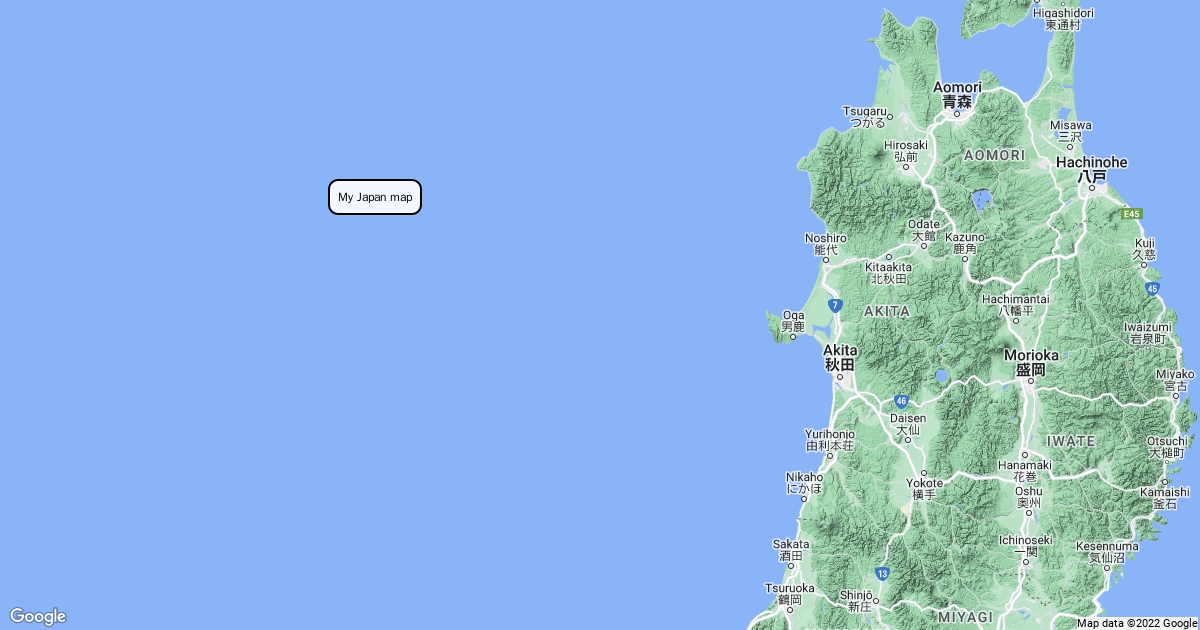The image size is (1200, 630).
Task: Click Route 45 shield near Iwaizumi
Action: click(x=1152, y=288)
